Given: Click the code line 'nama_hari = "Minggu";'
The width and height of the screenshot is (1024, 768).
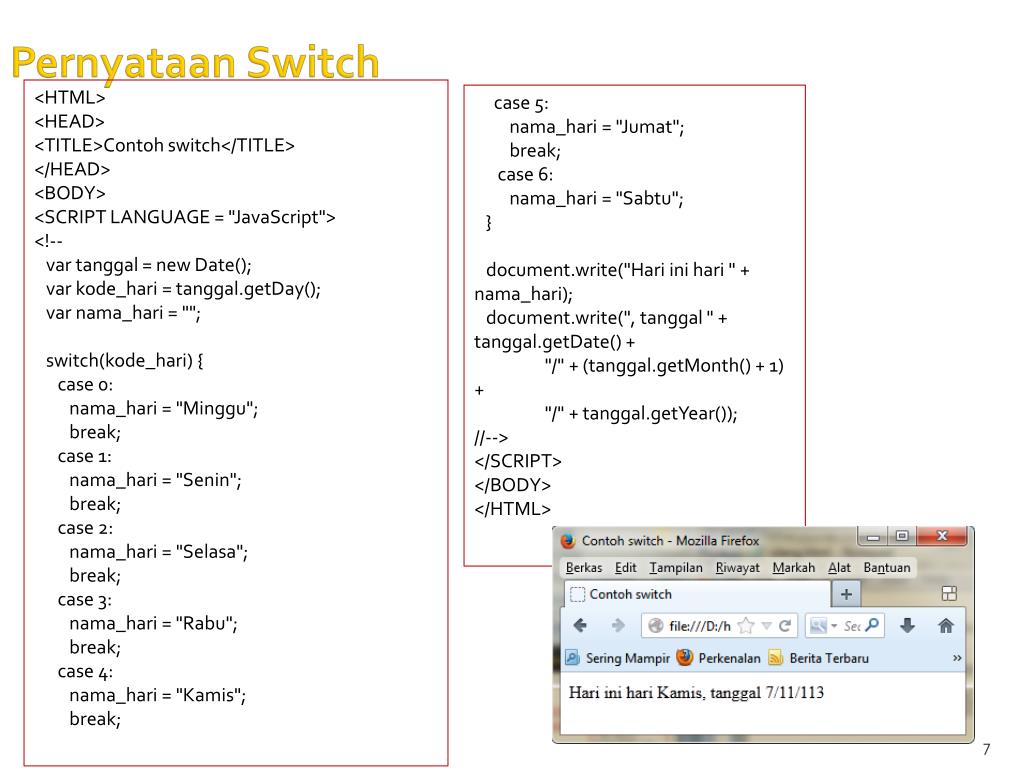Looking at the screenshot, I should [x=163, y=409].
